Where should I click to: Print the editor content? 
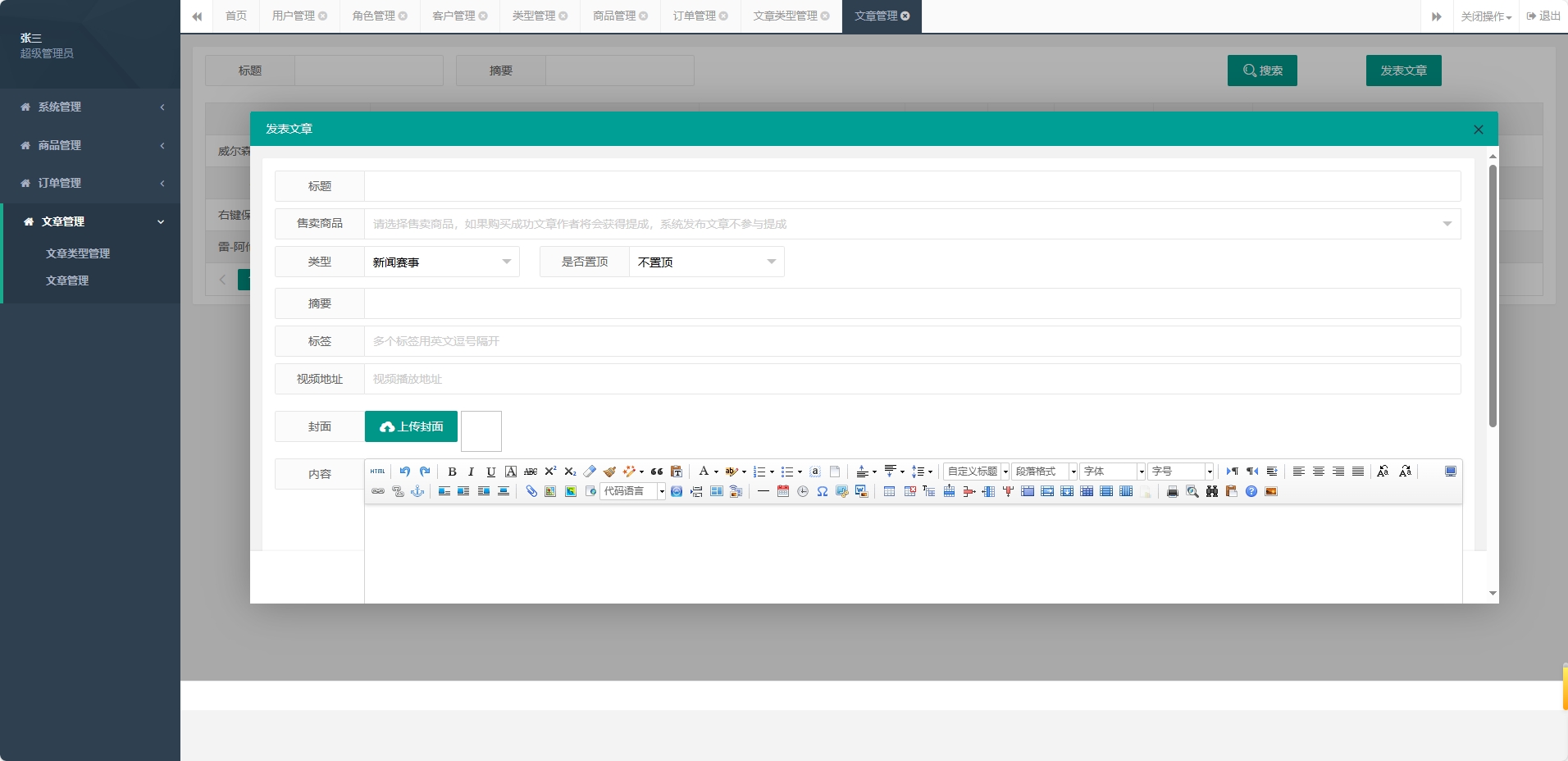pos(1173,491)
